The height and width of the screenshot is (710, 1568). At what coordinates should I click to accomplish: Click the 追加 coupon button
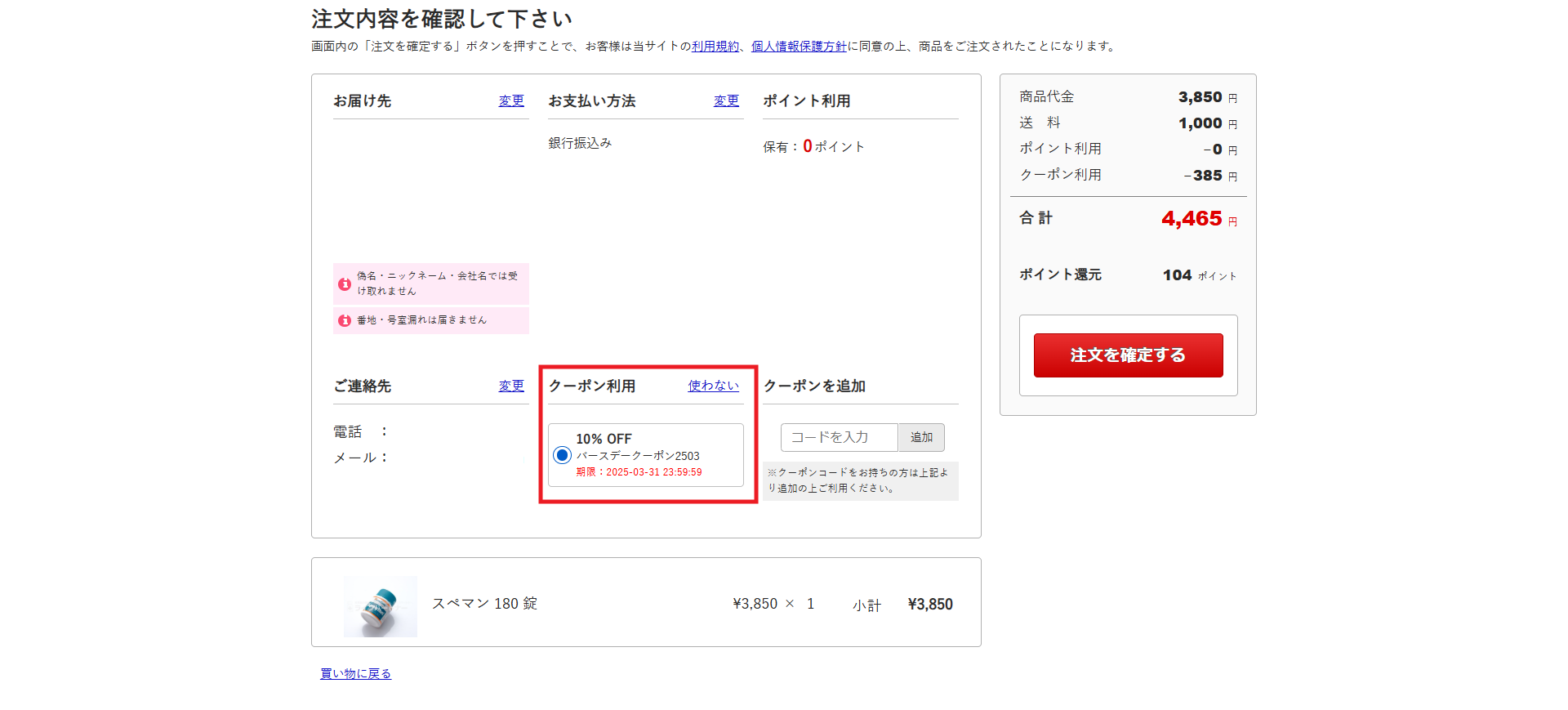921,437
